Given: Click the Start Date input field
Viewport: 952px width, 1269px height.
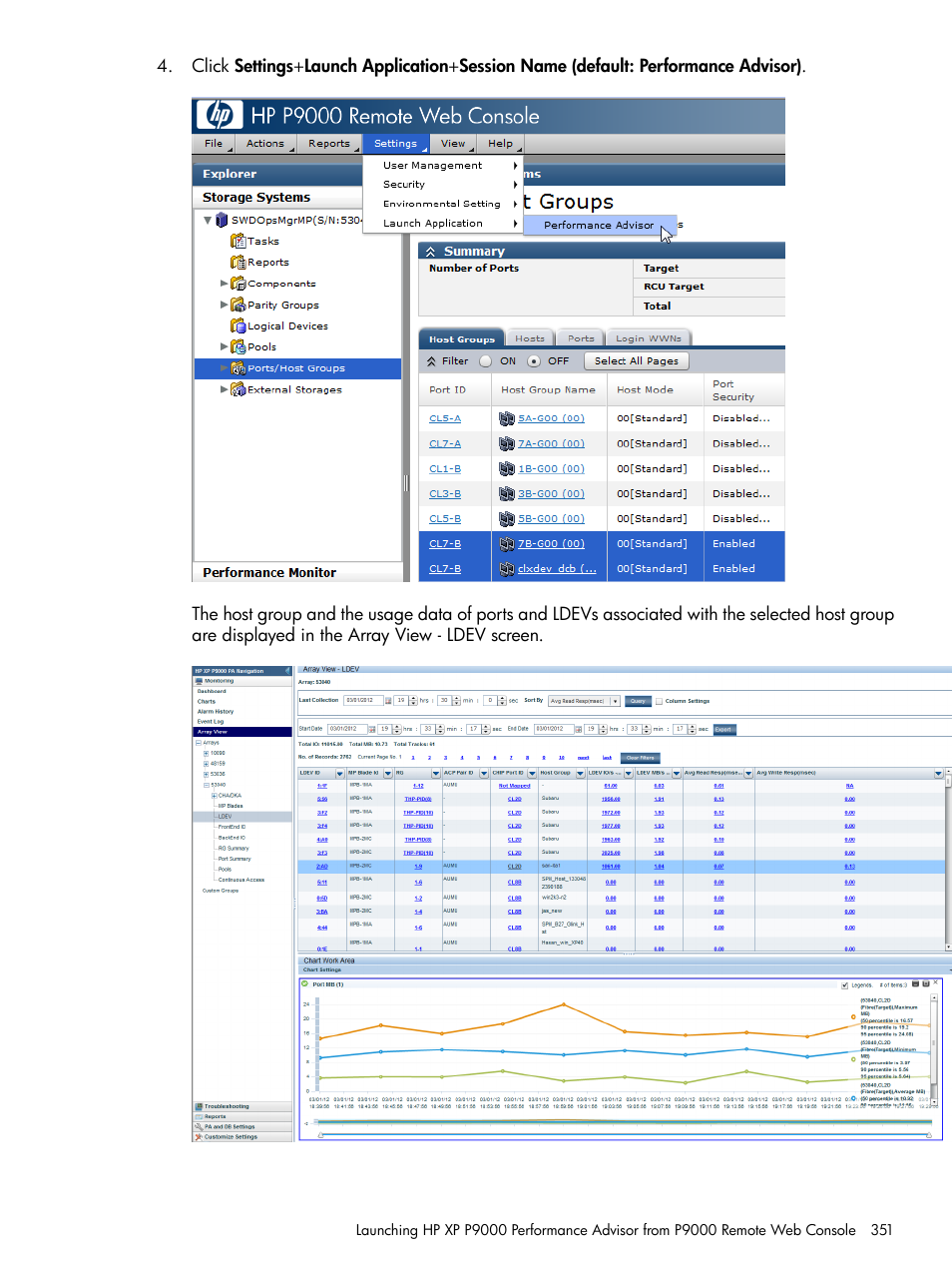Looking at the screenshot, I should click(x=348, y=729).
